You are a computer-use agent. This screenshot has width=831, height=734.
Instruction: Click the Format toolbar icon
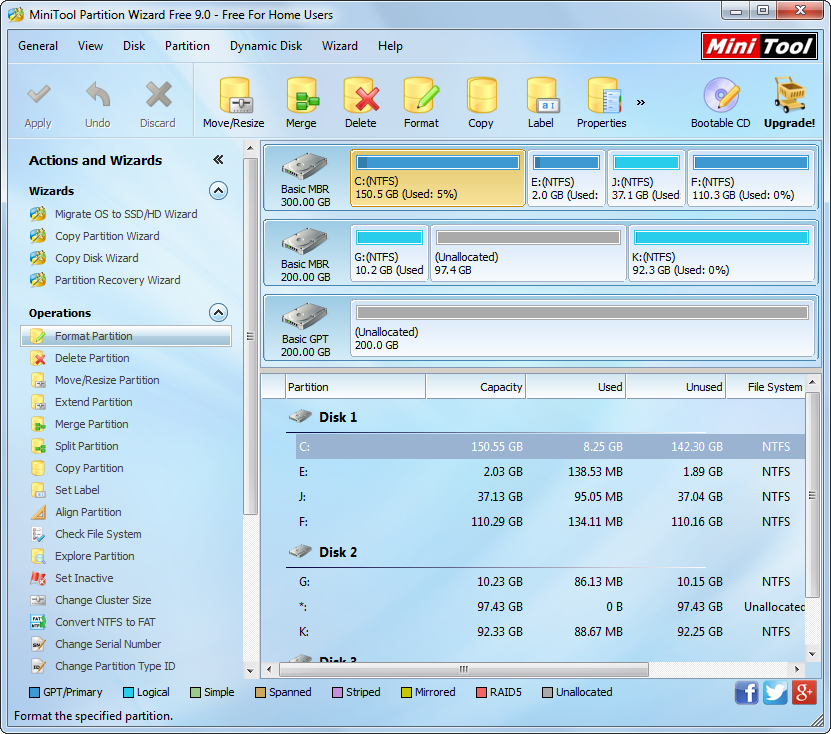click(421, 95)
